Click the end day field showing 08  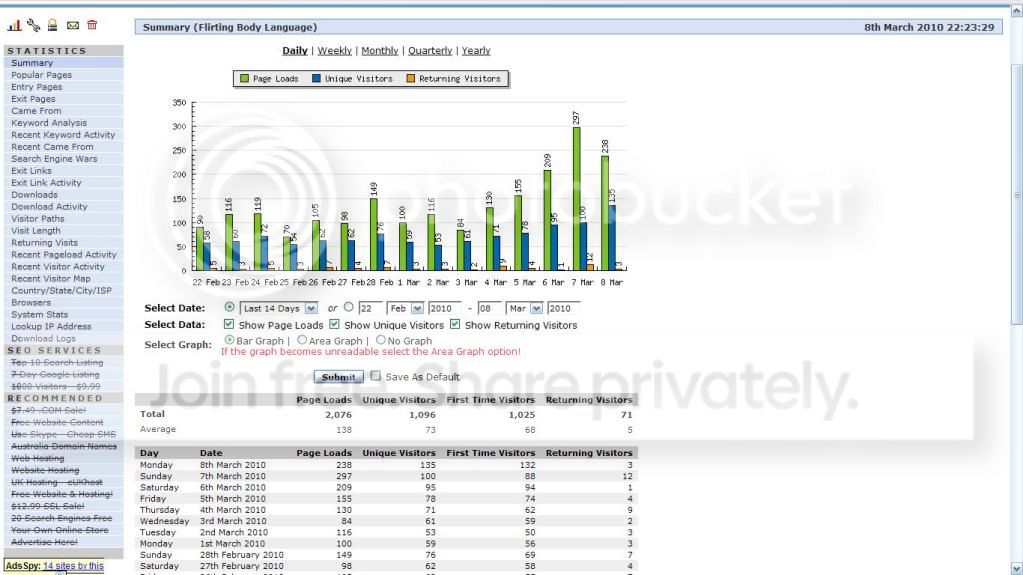click(490, 308)
